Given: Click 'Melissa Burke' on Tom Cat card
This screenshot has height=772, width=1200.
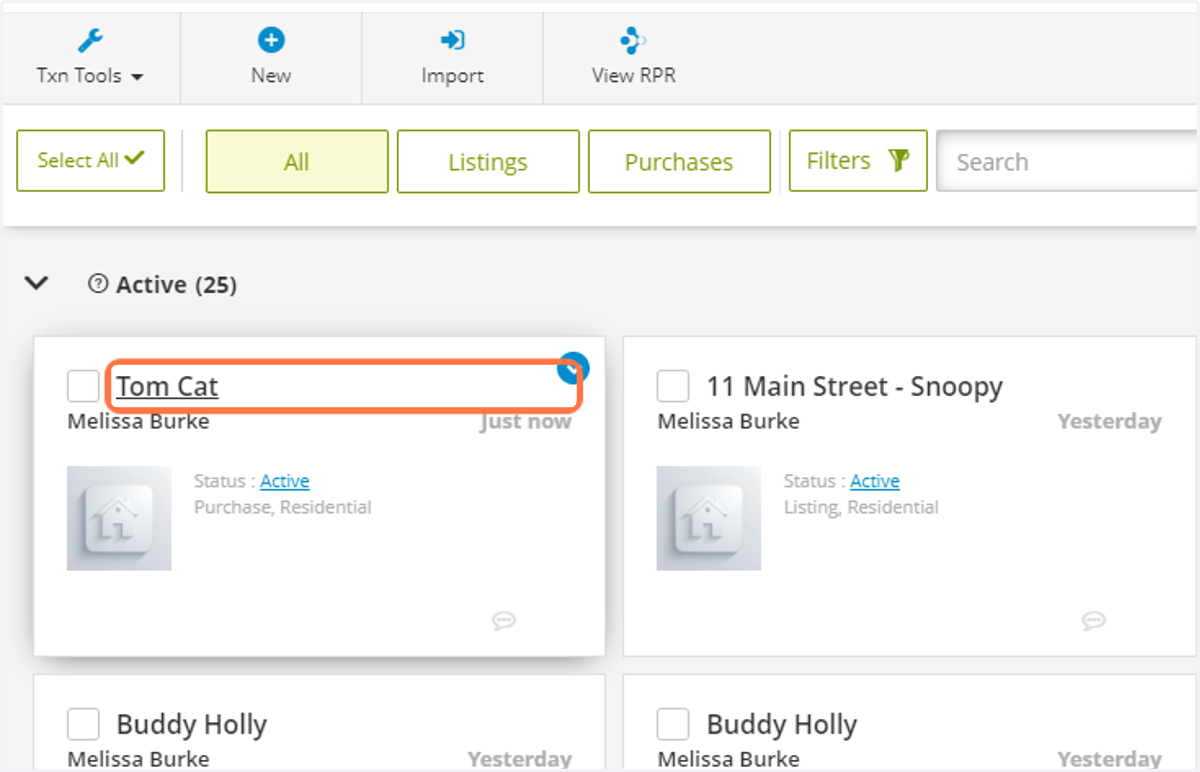Looking at the screenshot, I should tap(138, 421).
